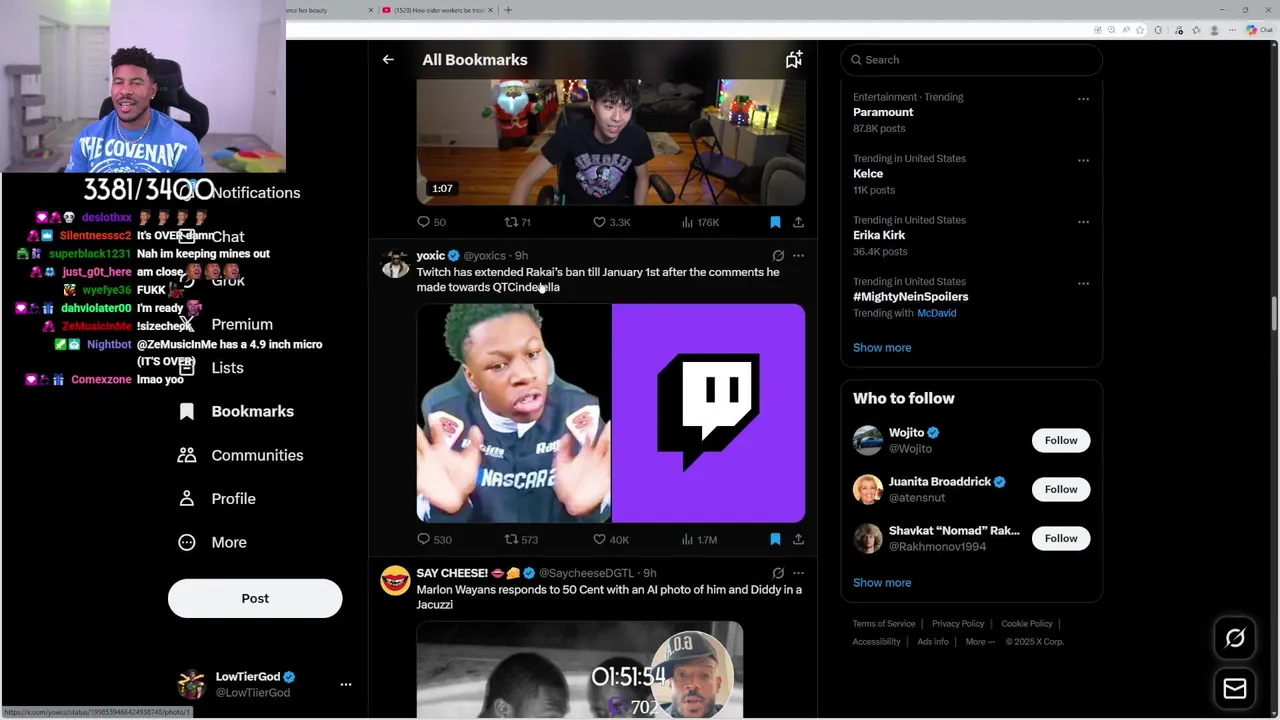Open Terms of Service footer link
This screenshot has height=720, width=1280.
coord(884,624)
